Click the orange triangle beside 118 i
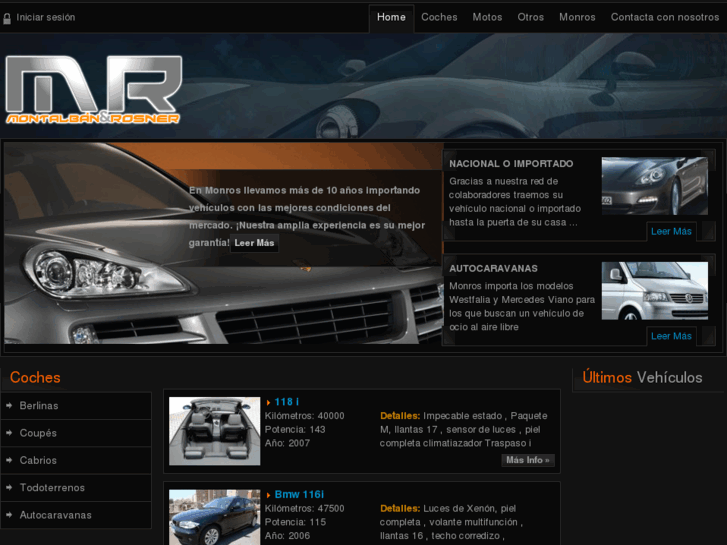 point(268,403)
